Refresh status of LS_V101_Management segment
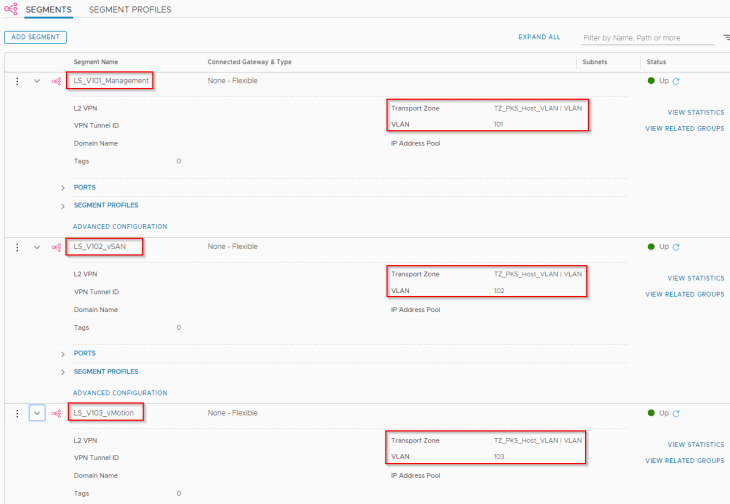The height and width of the screenshot is (504, 730). (676, 81)
